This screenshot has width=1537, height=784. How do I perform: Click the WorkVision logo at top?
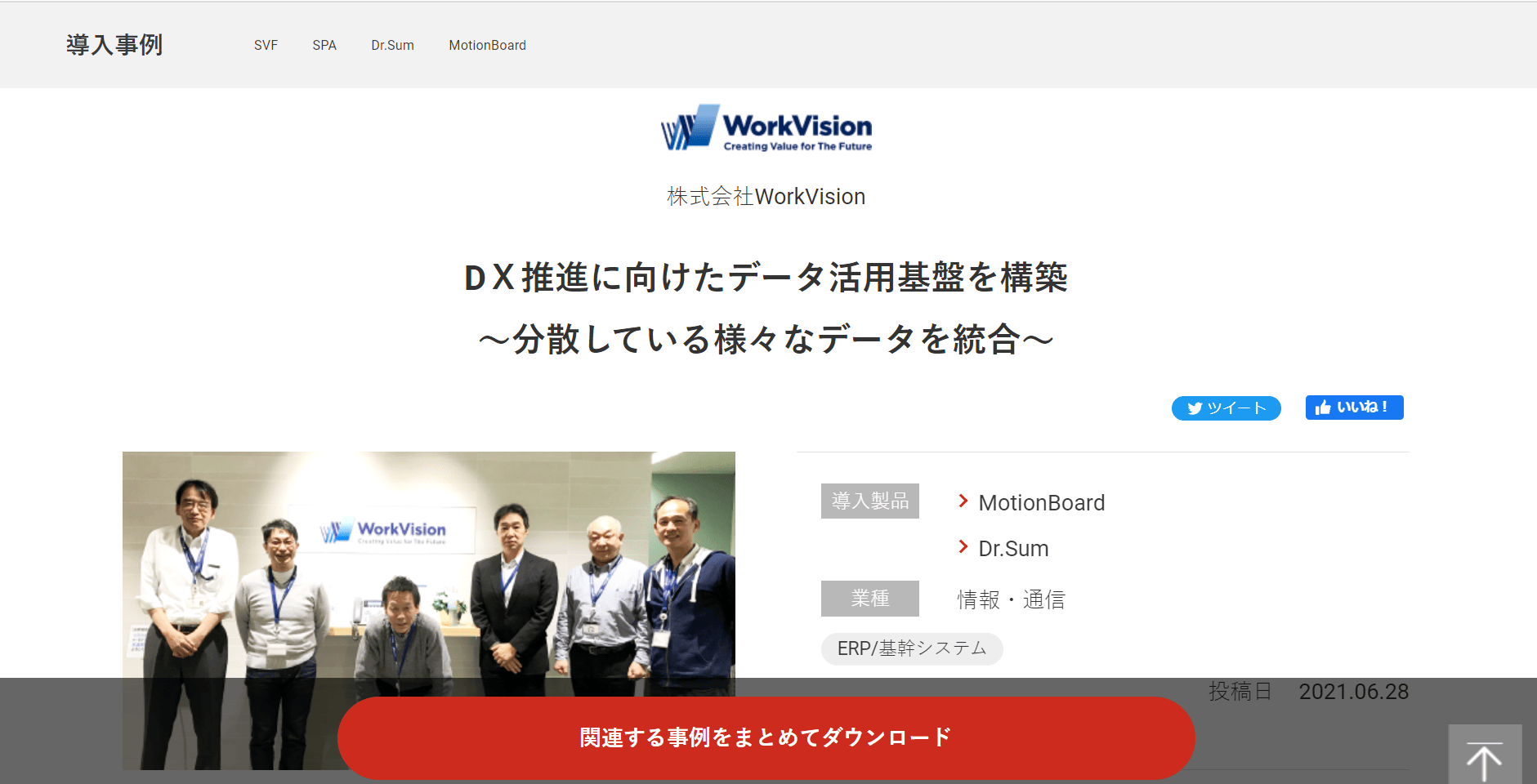click(766, 128)
